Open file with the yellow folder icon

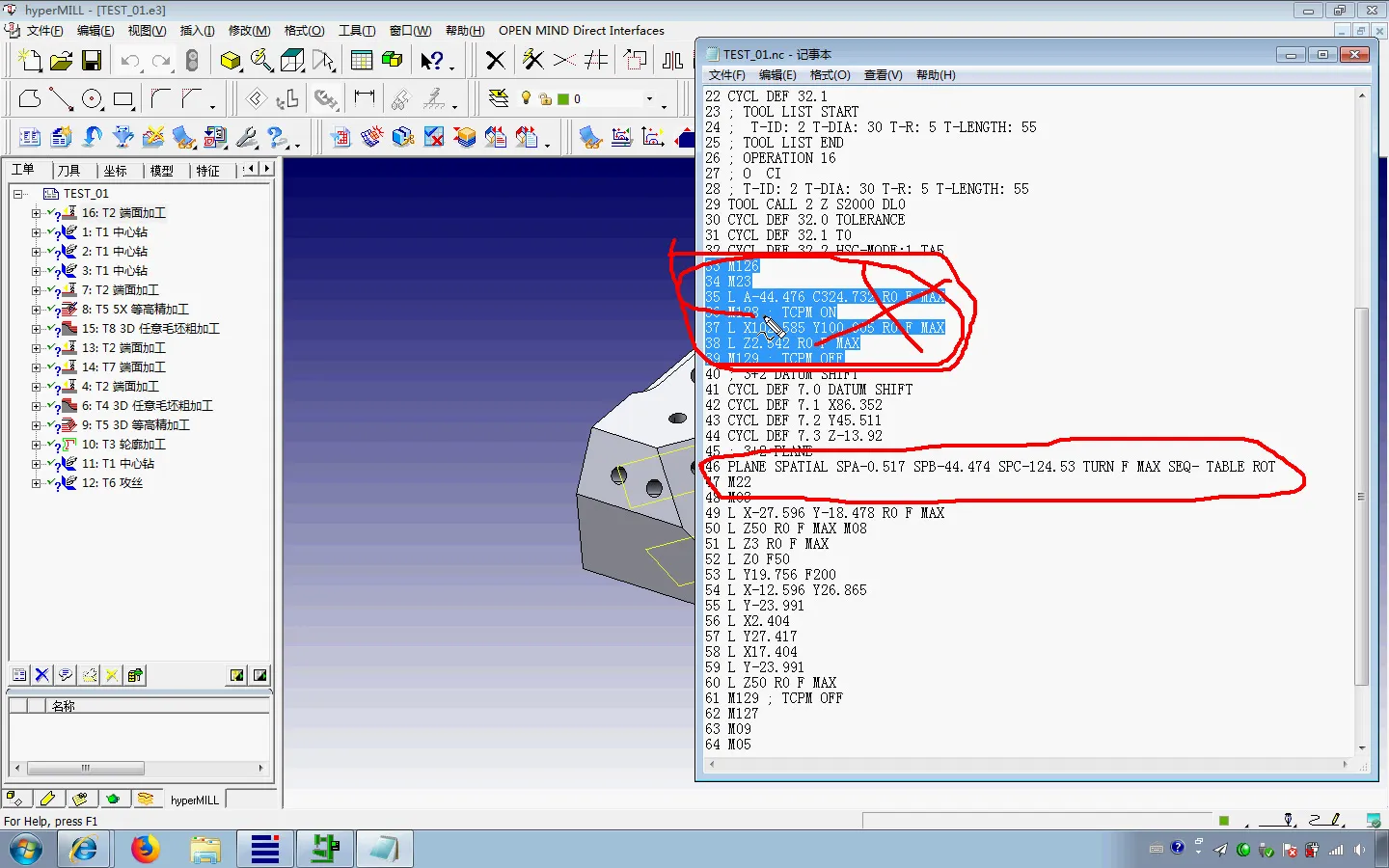click(61, 62)
